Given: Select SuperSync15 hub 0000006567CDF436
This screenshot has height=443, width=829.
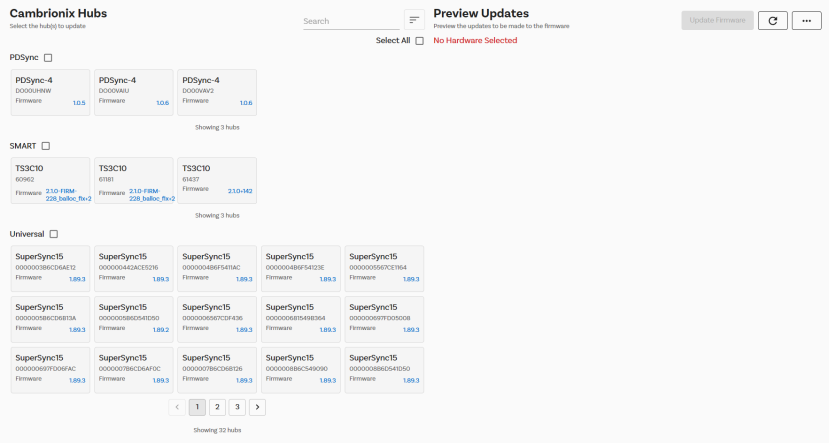Looking at the screenshot, I should coord(217,319).
